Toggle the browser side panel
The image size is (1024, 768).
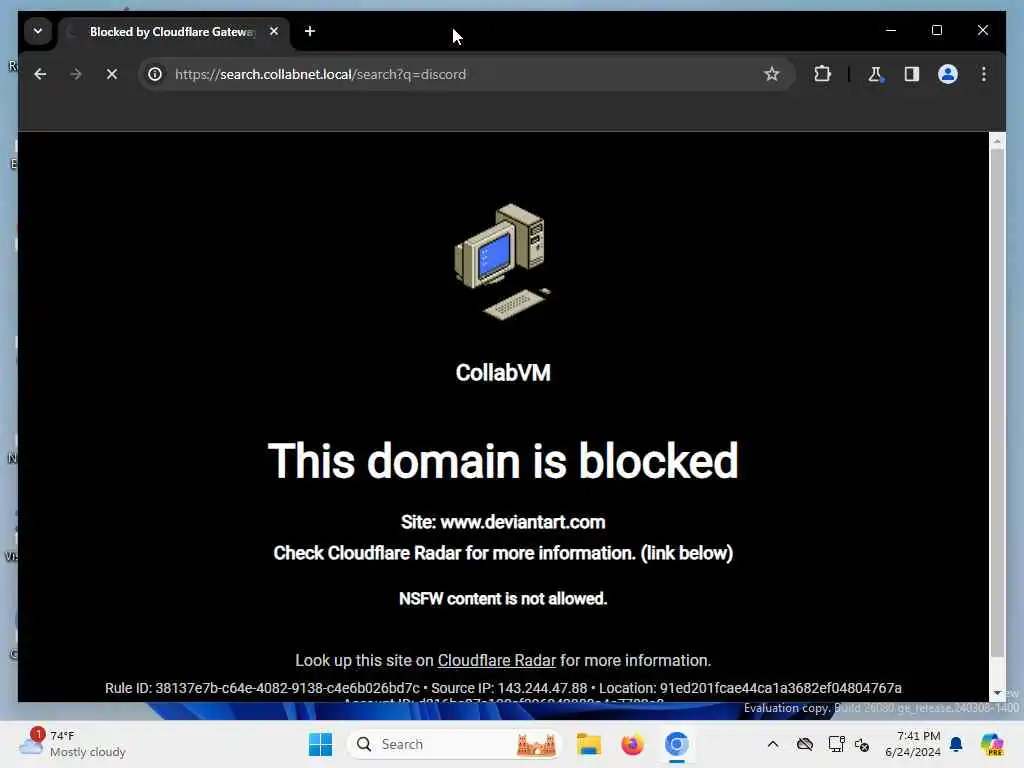(x=912, y=74)
